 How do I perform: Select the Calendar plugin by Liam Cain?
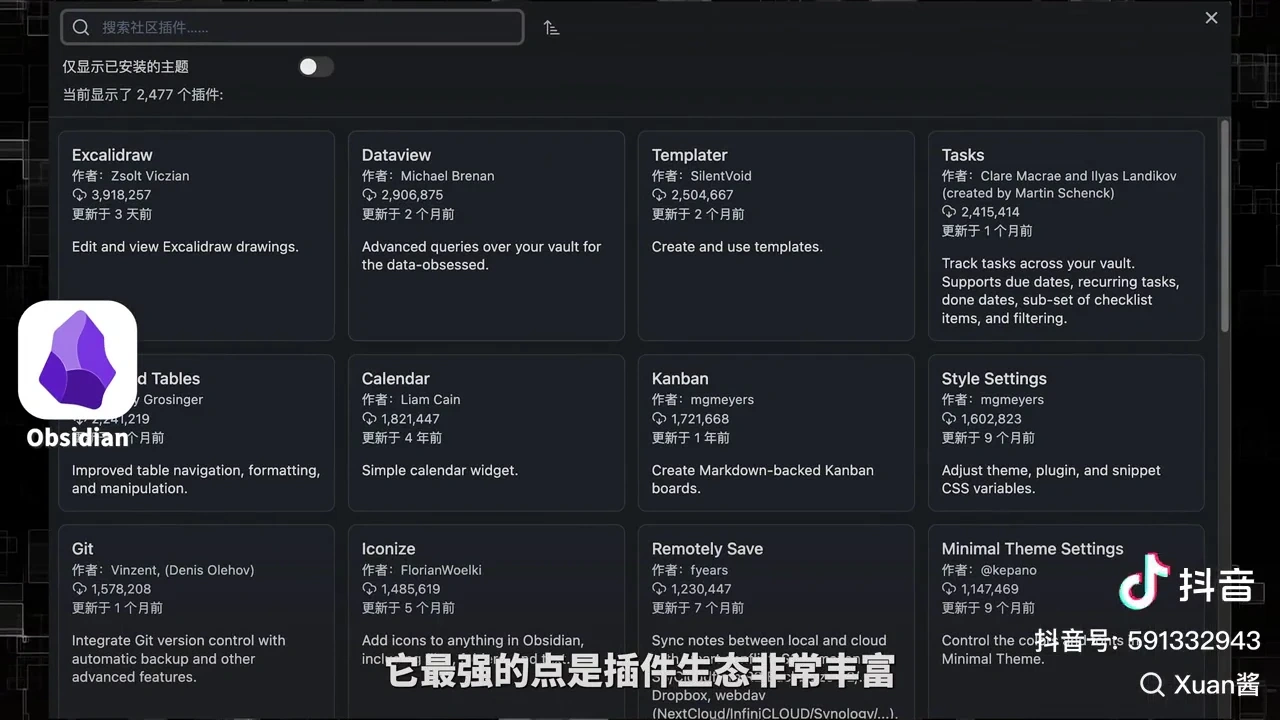[x=486, y=433]
